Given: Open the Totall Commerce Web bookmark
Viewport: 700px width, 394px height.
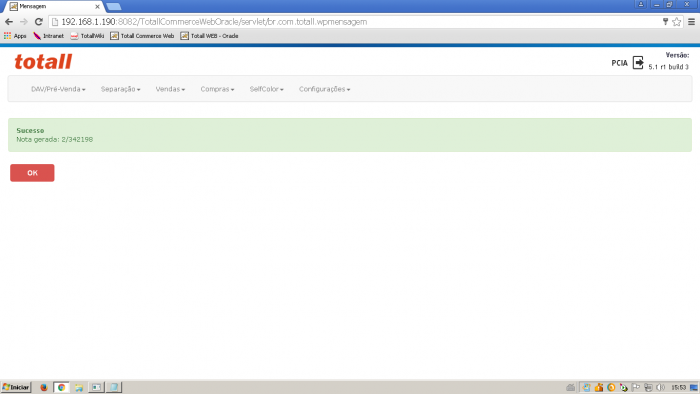Looking at the screenshot, I should pyautogui.click(x=142, y=36).
